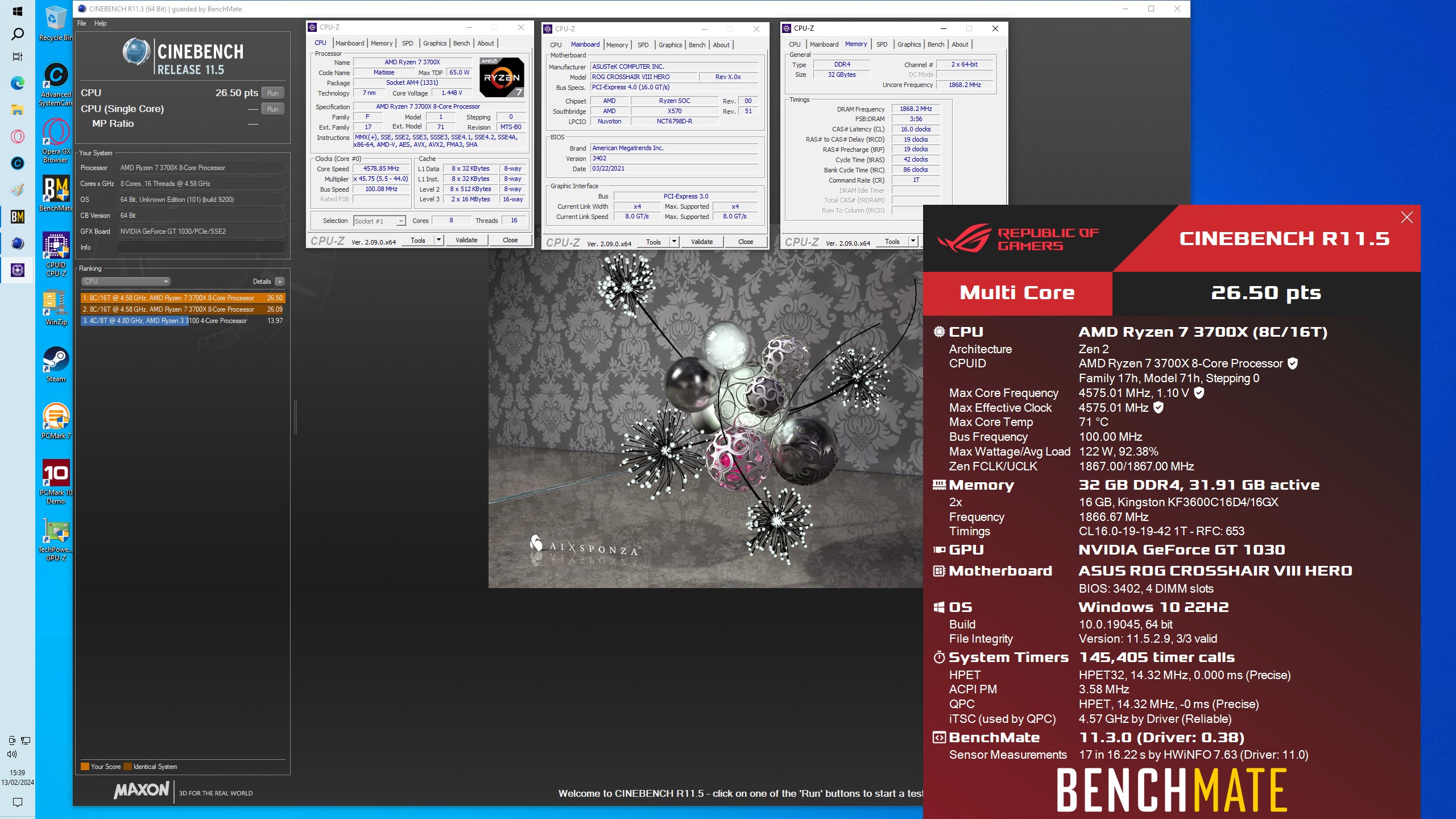Click the Ryzen 7 logo in CPU-Z

coord(502,77)
